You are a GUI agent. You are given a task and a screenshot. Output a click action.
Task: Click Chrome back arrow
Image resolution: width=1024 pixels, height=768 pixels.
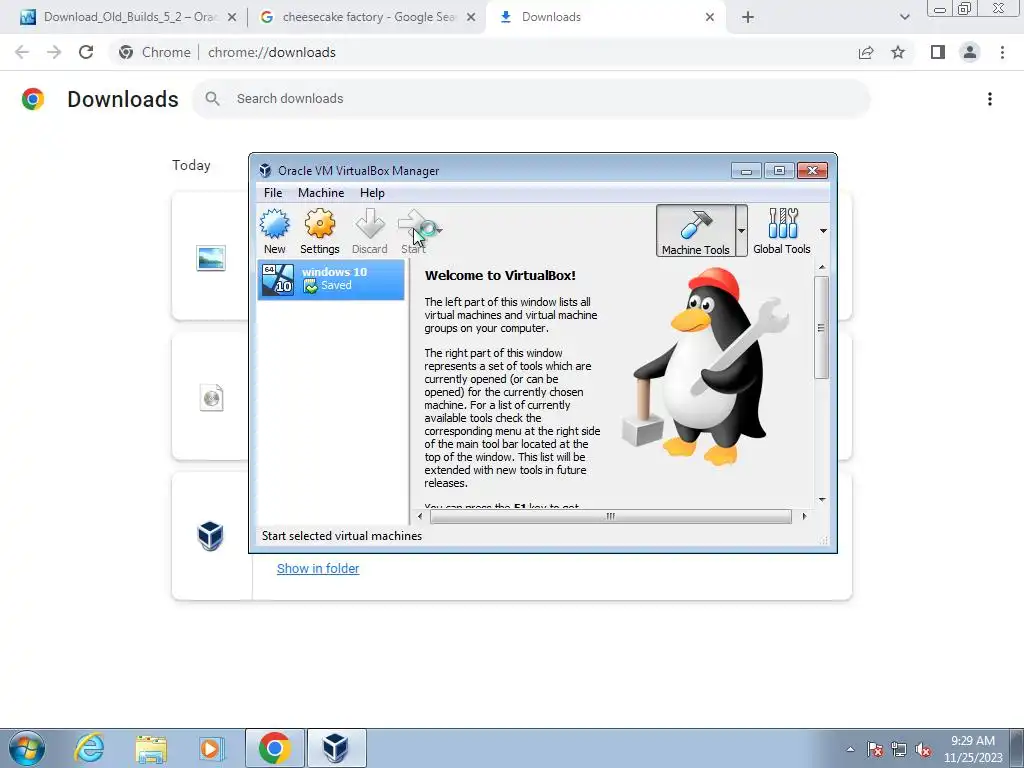[22, 52]
